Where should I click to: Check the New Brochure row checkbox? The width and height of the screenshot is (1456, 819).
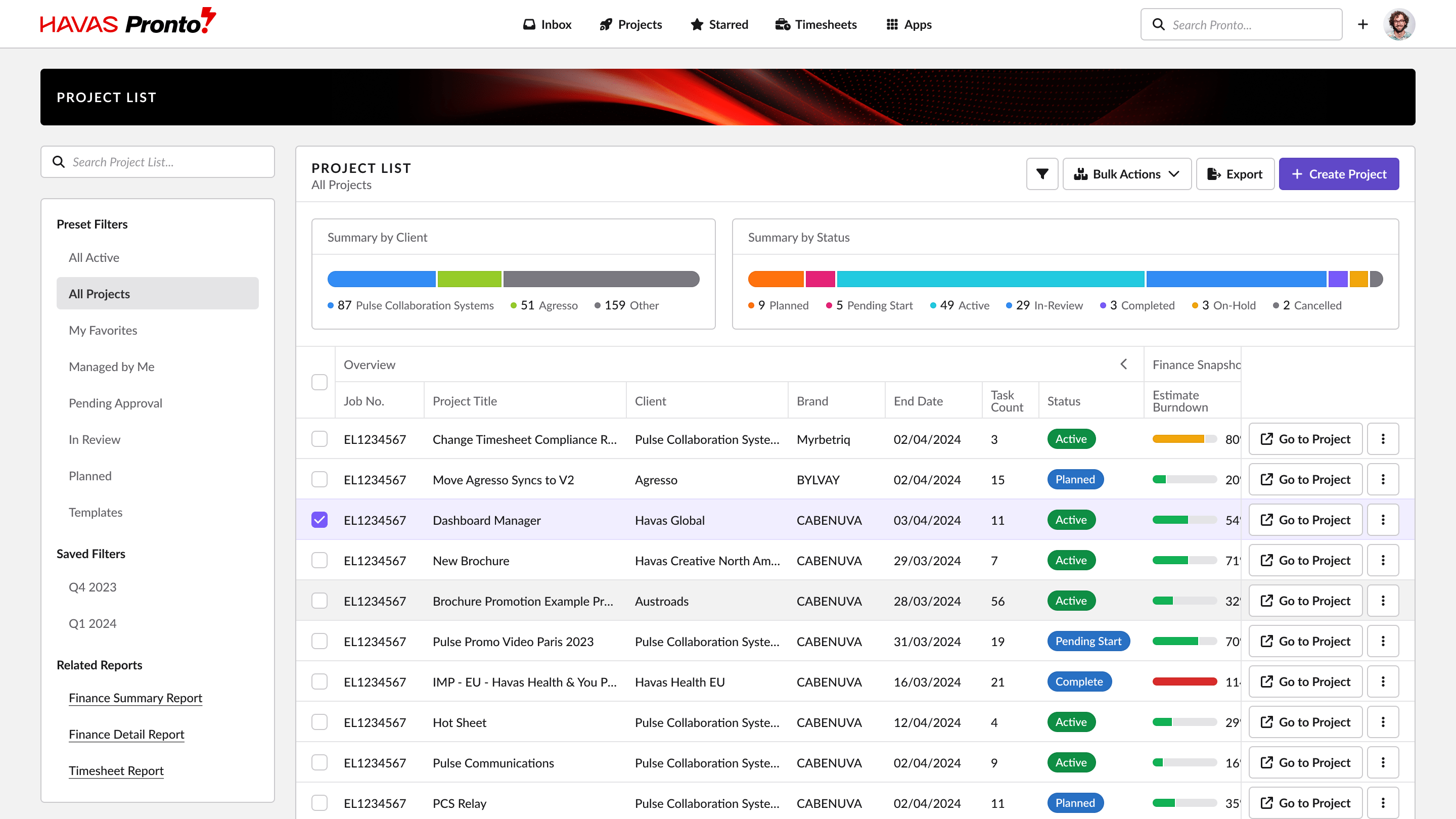pos(320,560)
